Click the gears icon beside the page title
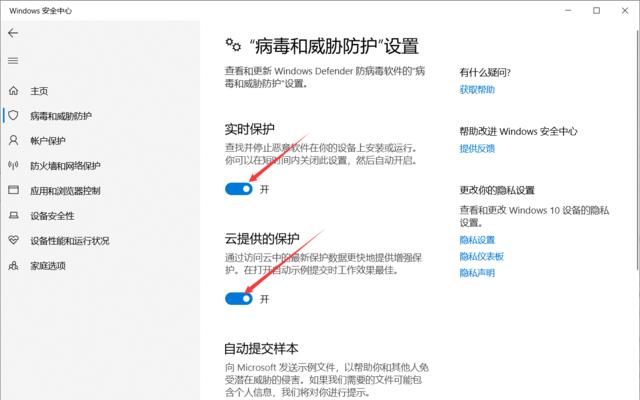This screenshot has height=400, width=640. coord(233,45)
